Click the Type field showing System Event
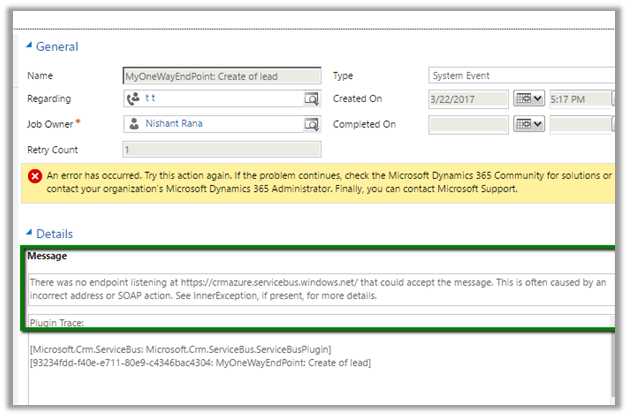This screenshot has height=416, width=628. (520, 75)
